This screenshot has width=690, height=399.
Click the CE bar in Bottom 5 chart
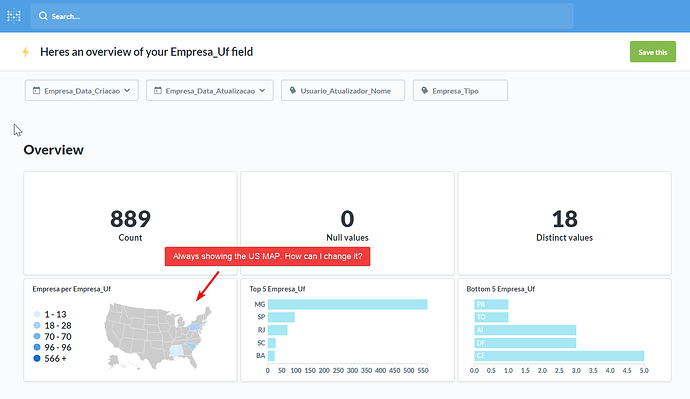click(x=559, y=355)
